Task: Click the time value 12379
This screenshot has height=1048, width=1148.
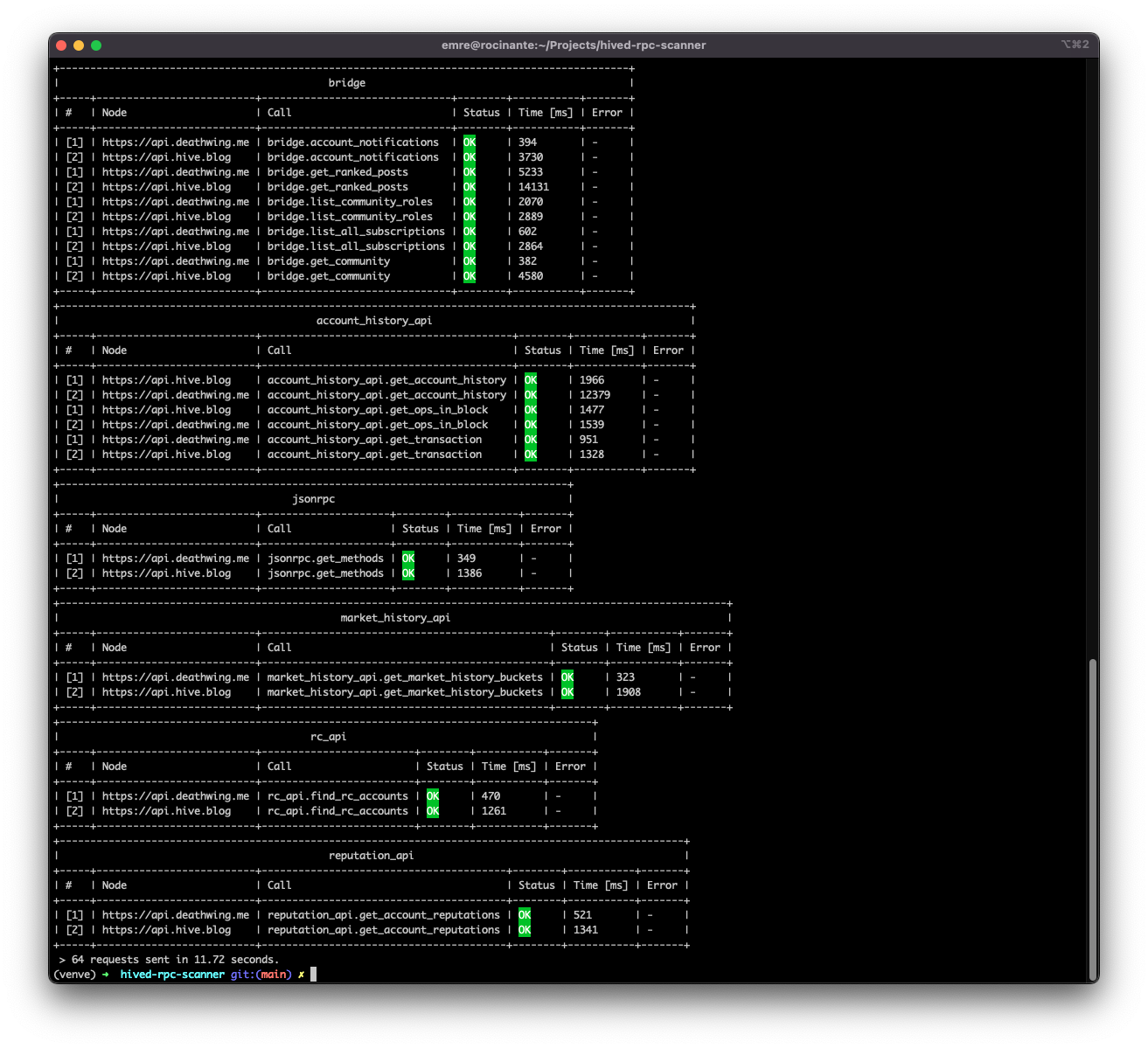Action: point(595,395)
